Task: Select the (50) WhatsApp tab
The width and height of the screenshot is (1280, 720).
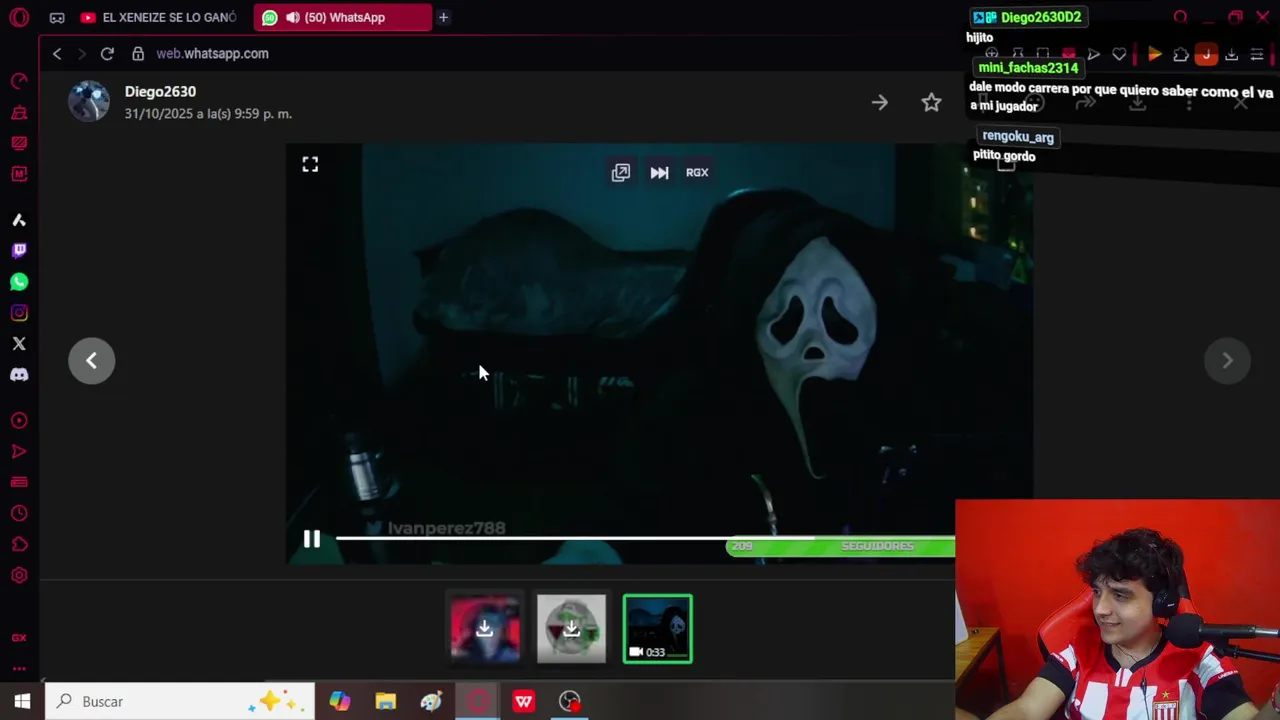Action: coord(342,17)
